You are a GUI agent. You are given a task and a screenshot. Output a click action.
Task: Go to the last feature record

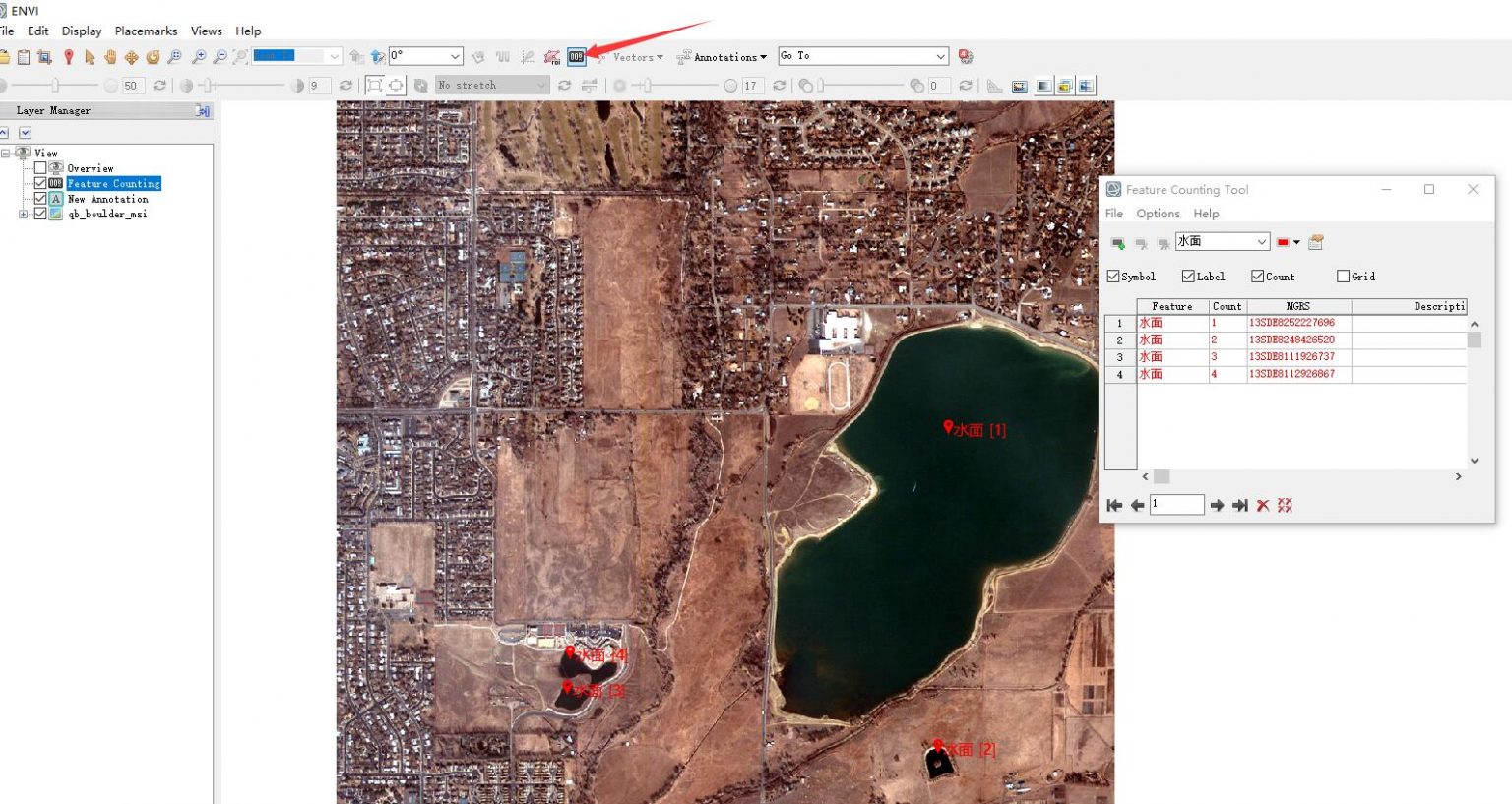[x=1240, y=505]
